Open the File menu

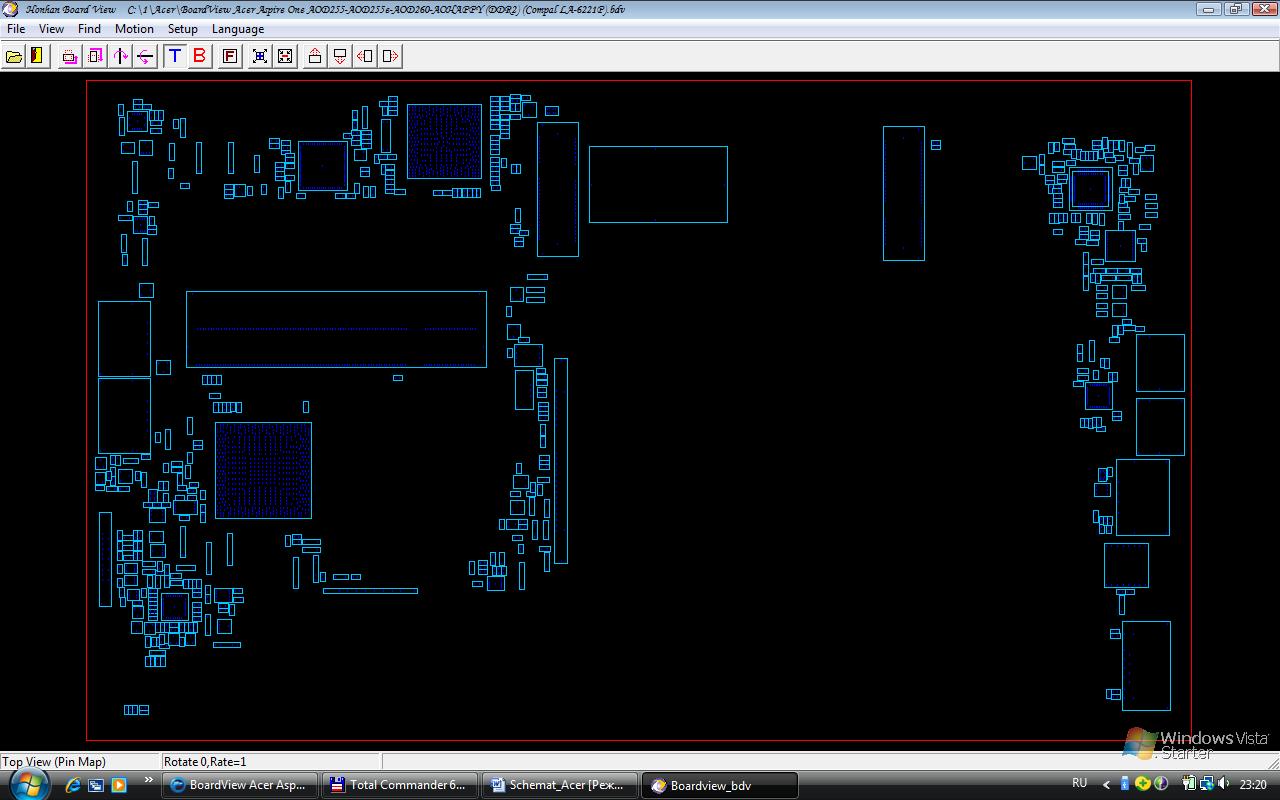16,29
